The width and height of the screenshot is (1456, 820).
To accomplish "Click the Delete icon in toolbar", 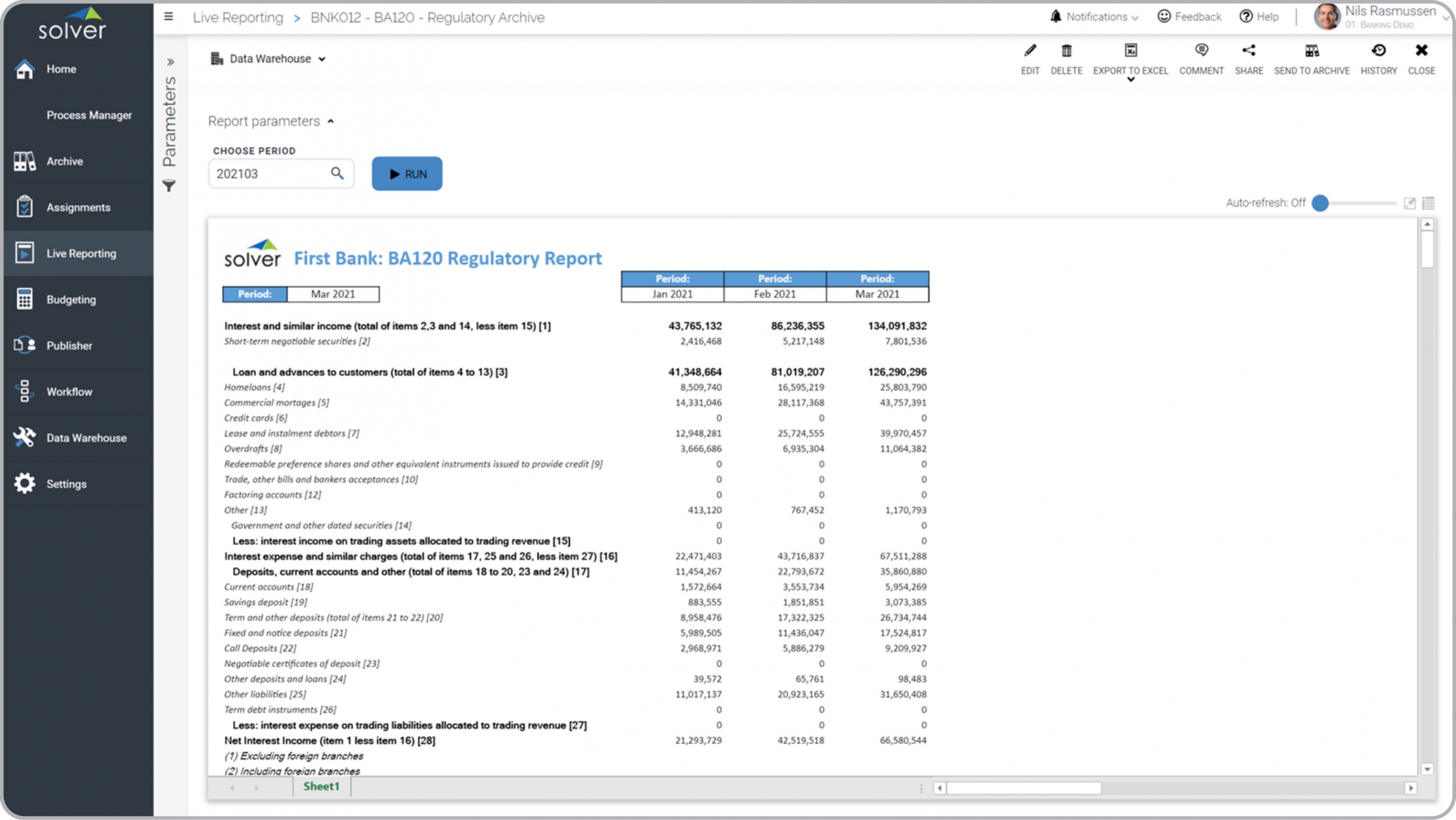I will click(x=1066, y=50).
